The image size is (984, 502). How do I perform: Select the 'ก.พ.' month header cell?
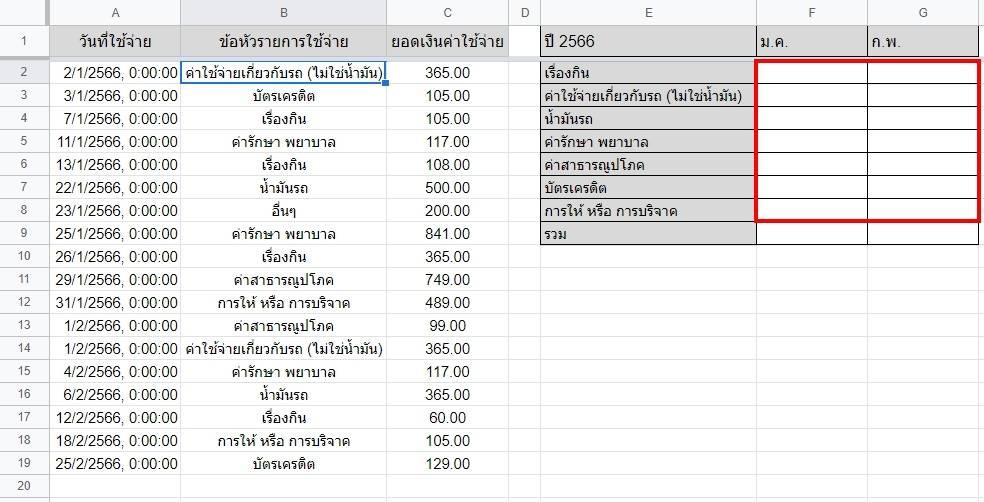pos(923,41)
